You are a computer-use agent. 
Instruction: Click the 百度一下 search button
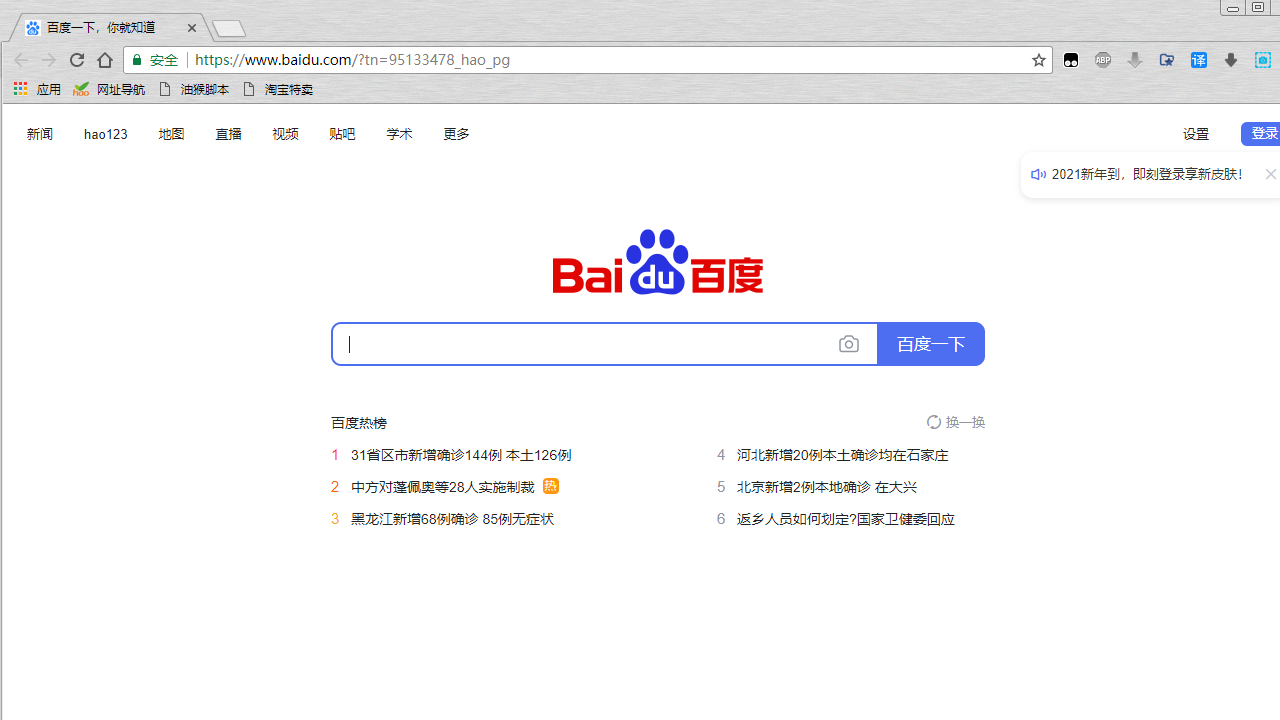[930, 343]
